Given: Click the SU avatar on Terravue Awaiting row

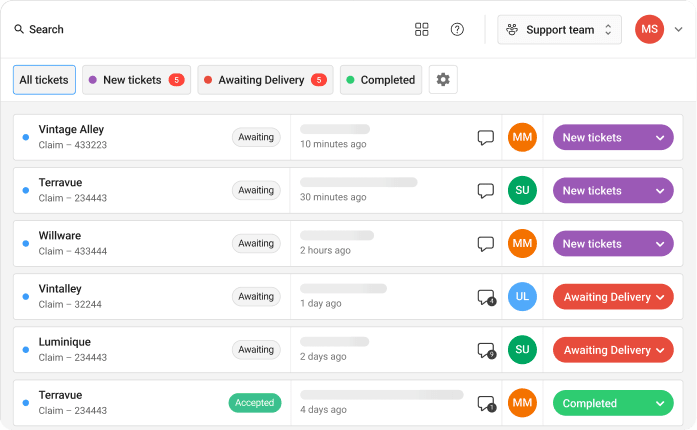Looking at the screenshot, I should [522, 190].
